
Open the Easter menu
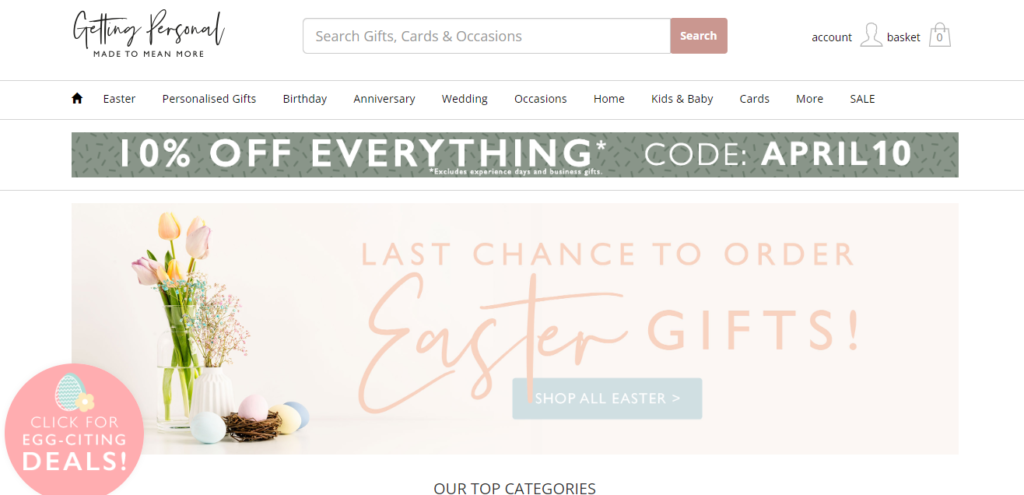(119, 99)
